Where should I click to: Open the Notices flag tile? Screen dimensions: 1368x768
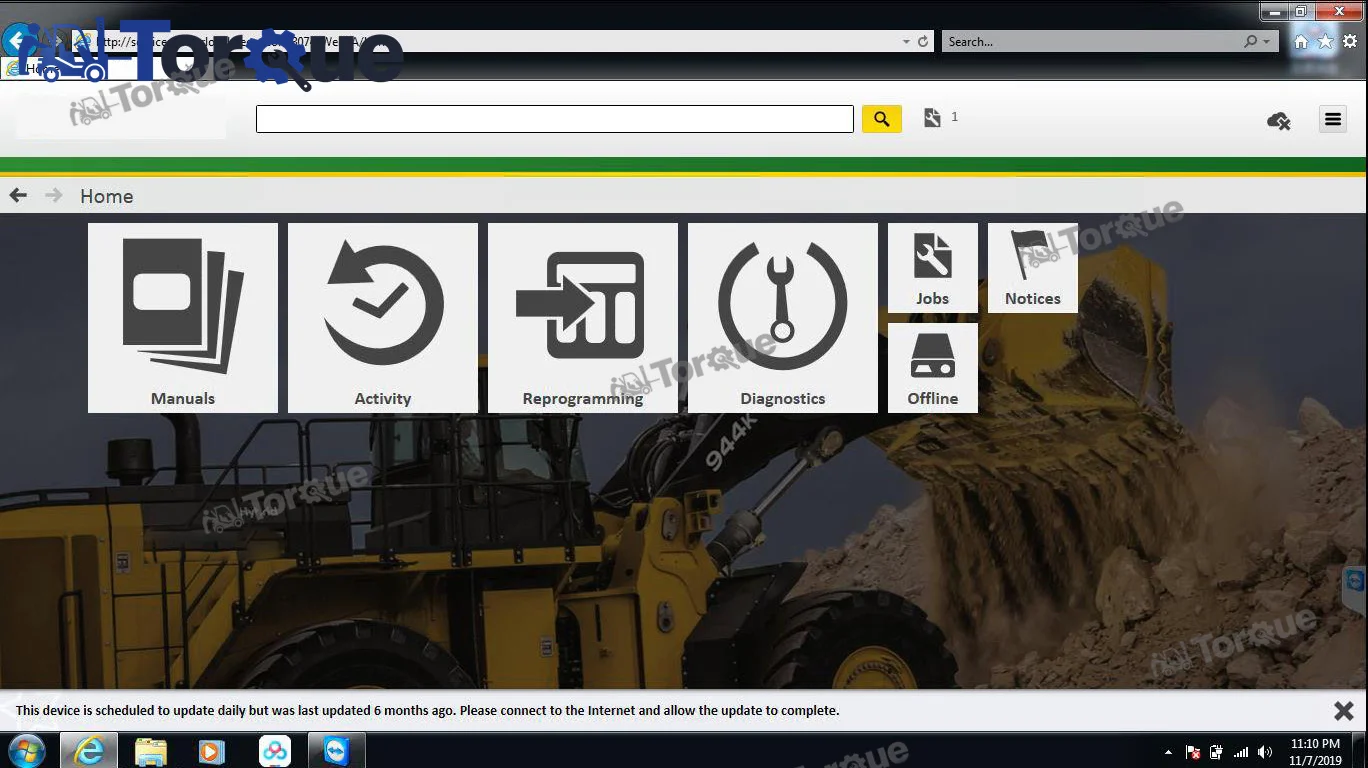tap(1033, 267)
